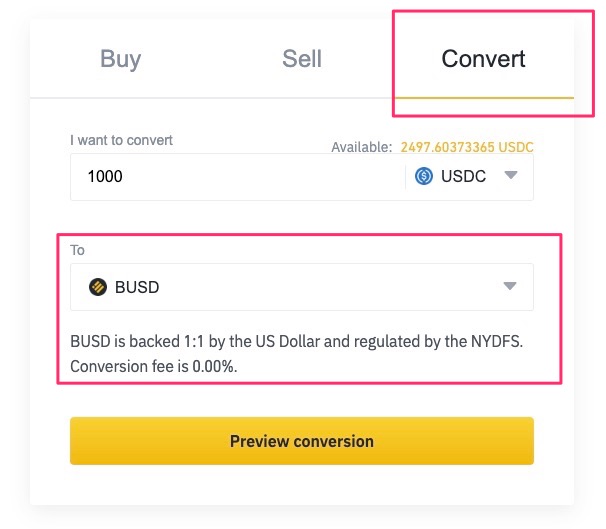The height and width of the screenshot is (529, 606).
Task: Click the available 2497.60373365 USDC balance
Action: 467,147
